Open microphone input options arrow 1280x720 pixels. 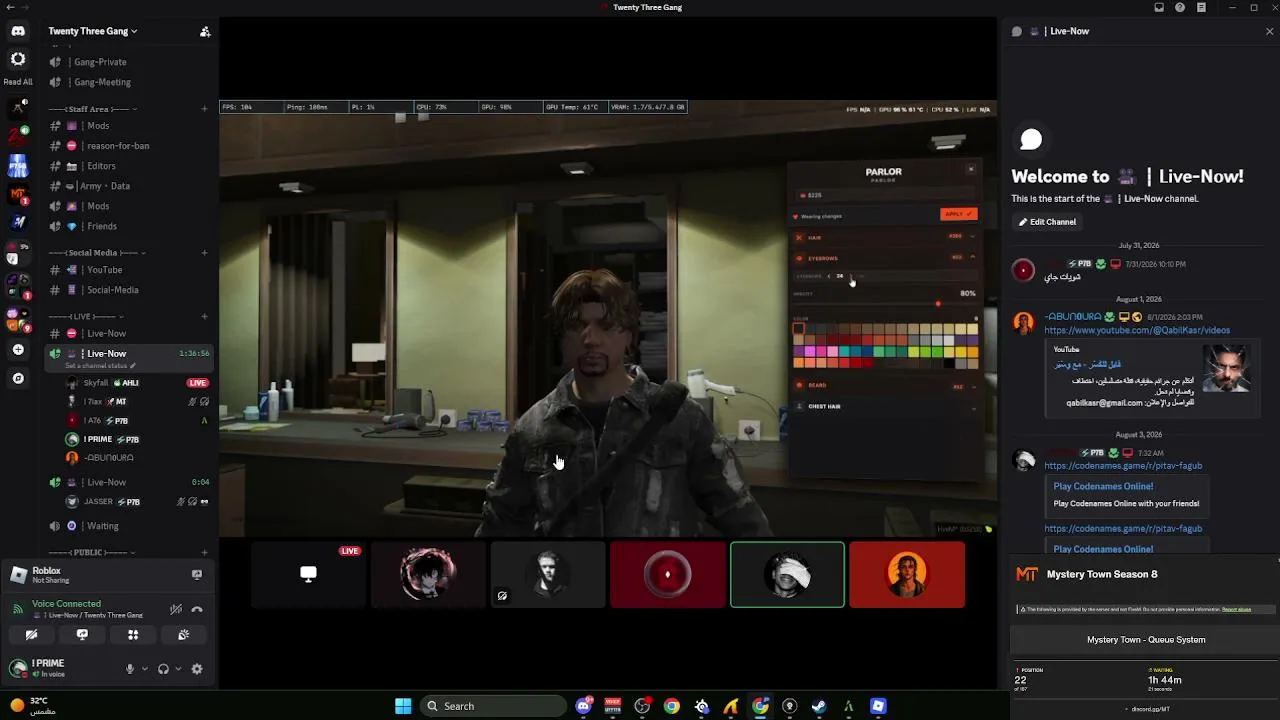tap(145, 669)
